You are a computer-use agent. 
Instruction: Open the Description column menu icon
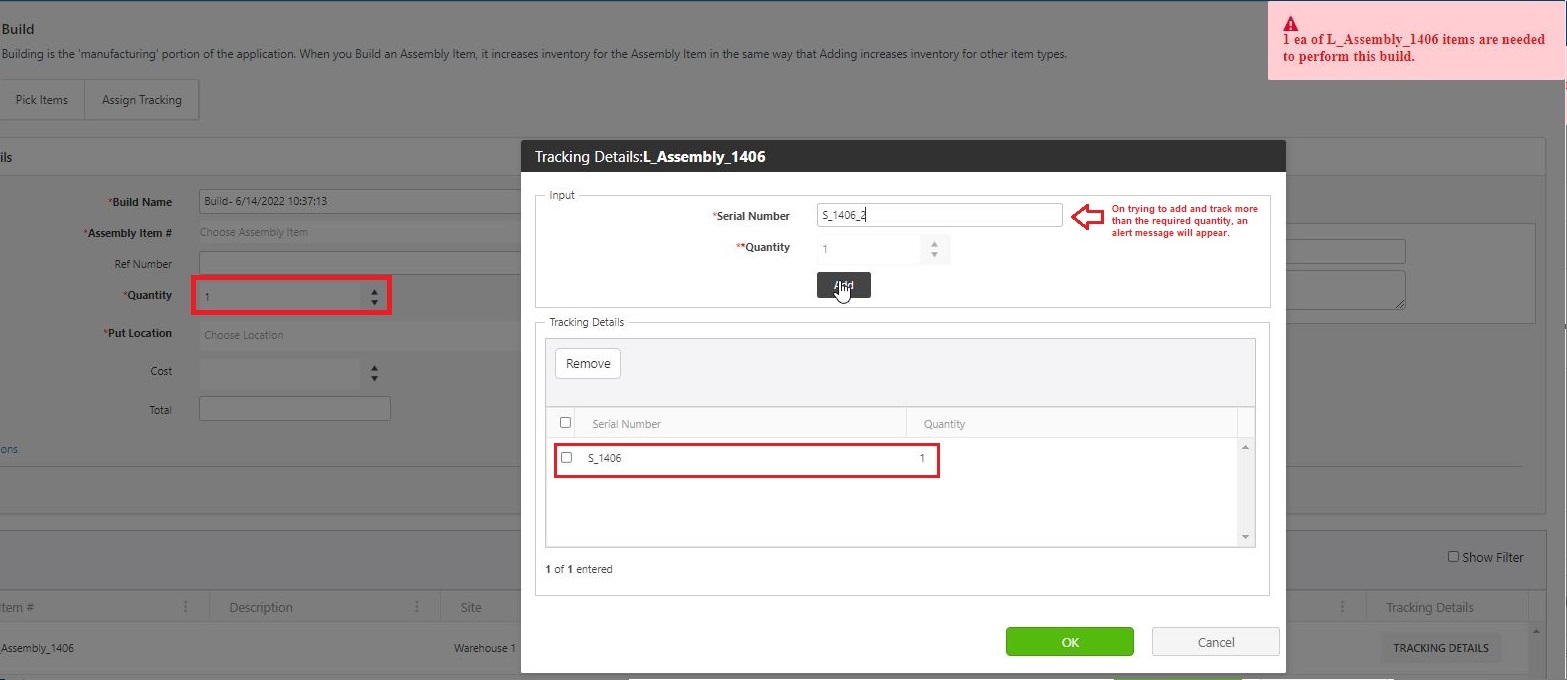point(416,607)
